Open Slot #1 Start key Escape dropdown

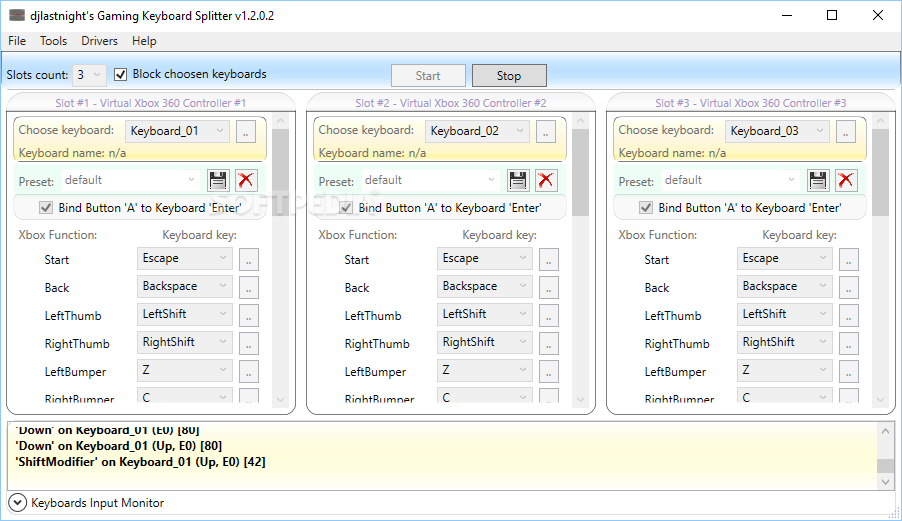click(185, 258)
